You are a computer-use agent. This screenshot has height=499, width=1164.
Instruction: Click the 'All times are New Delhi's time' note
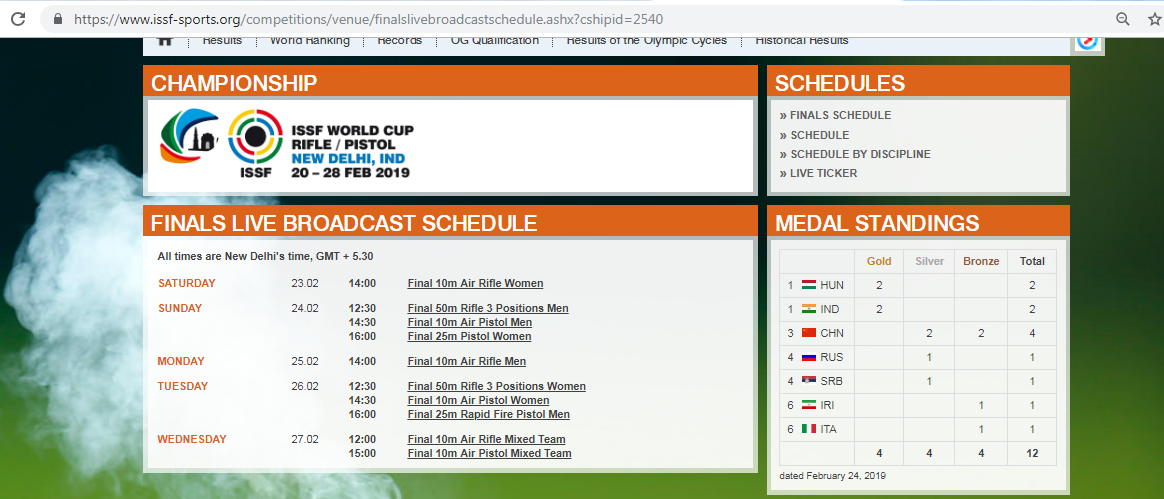pyautogui.click(x=265, y=256)
